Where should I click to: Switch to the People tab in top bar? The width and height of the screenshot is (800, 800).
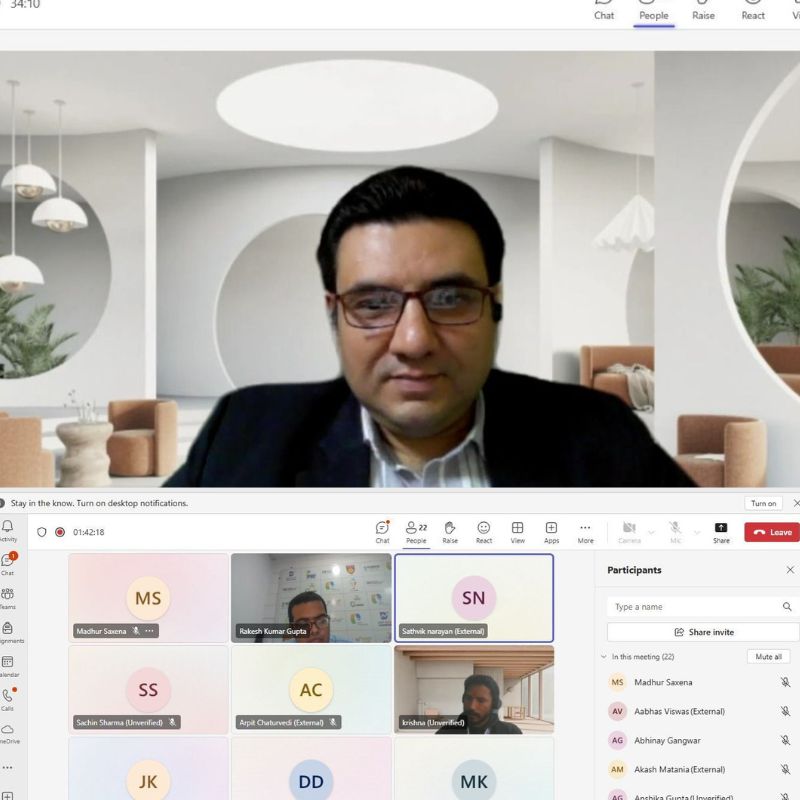(654, 12)
